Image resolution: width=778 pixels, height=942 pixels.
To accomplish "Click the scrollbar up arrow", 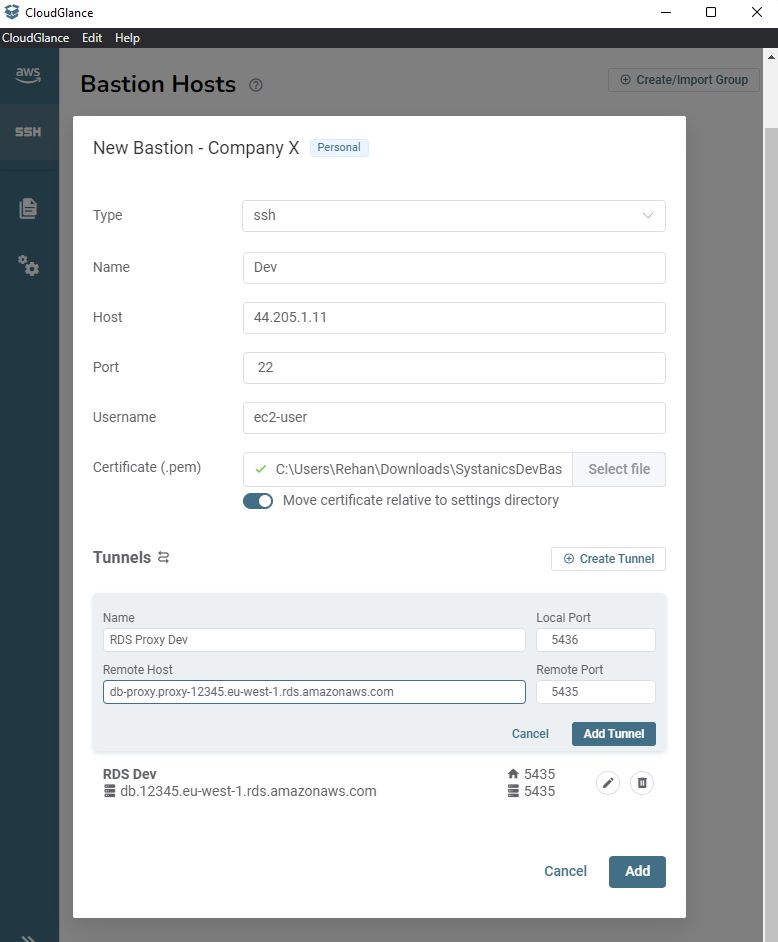I will [771, 58].
